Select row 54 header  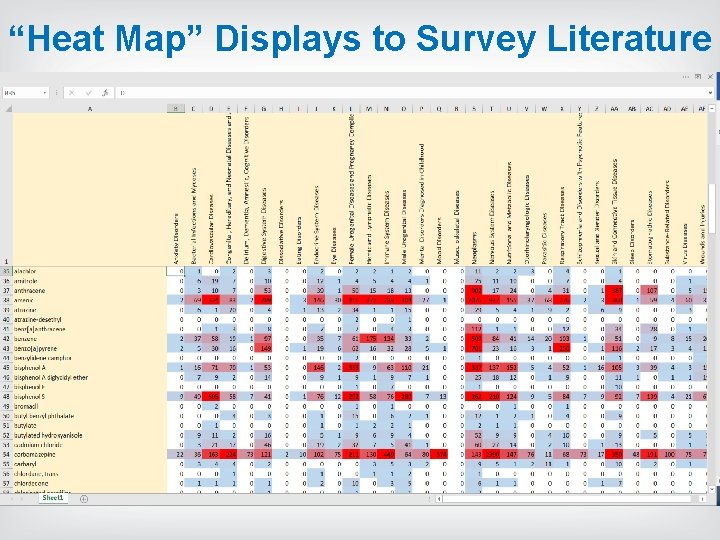6,455
